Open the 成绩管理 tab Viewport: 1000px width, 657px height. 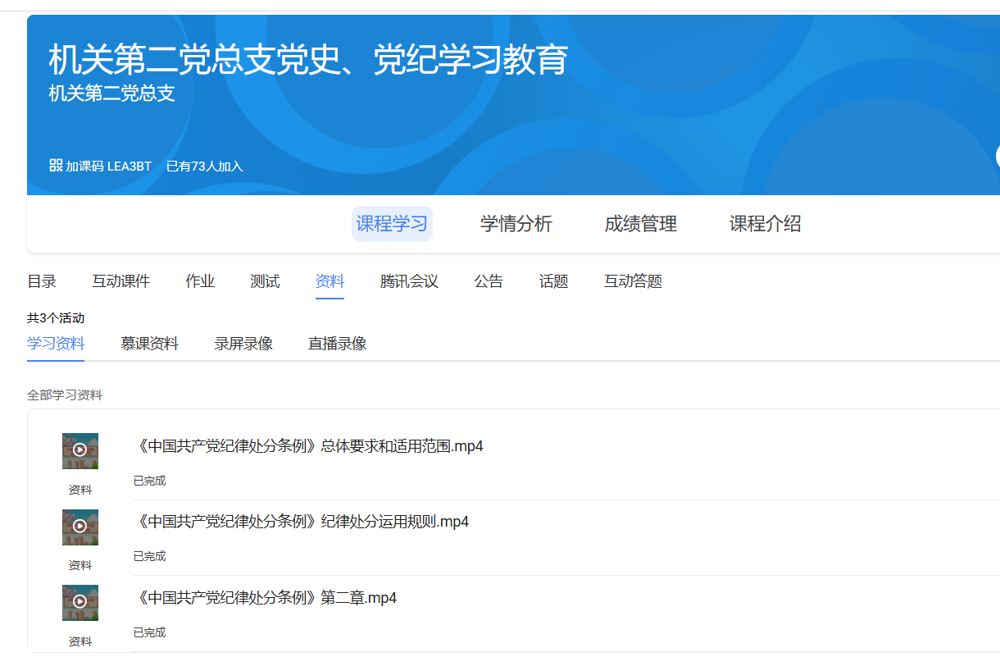(x=640, y=224)
